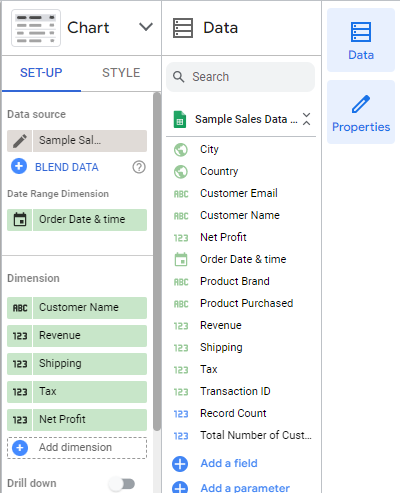Click the plus icon in Add dimension
This screenshot has height=493, width=400.
tap(20, 448)
